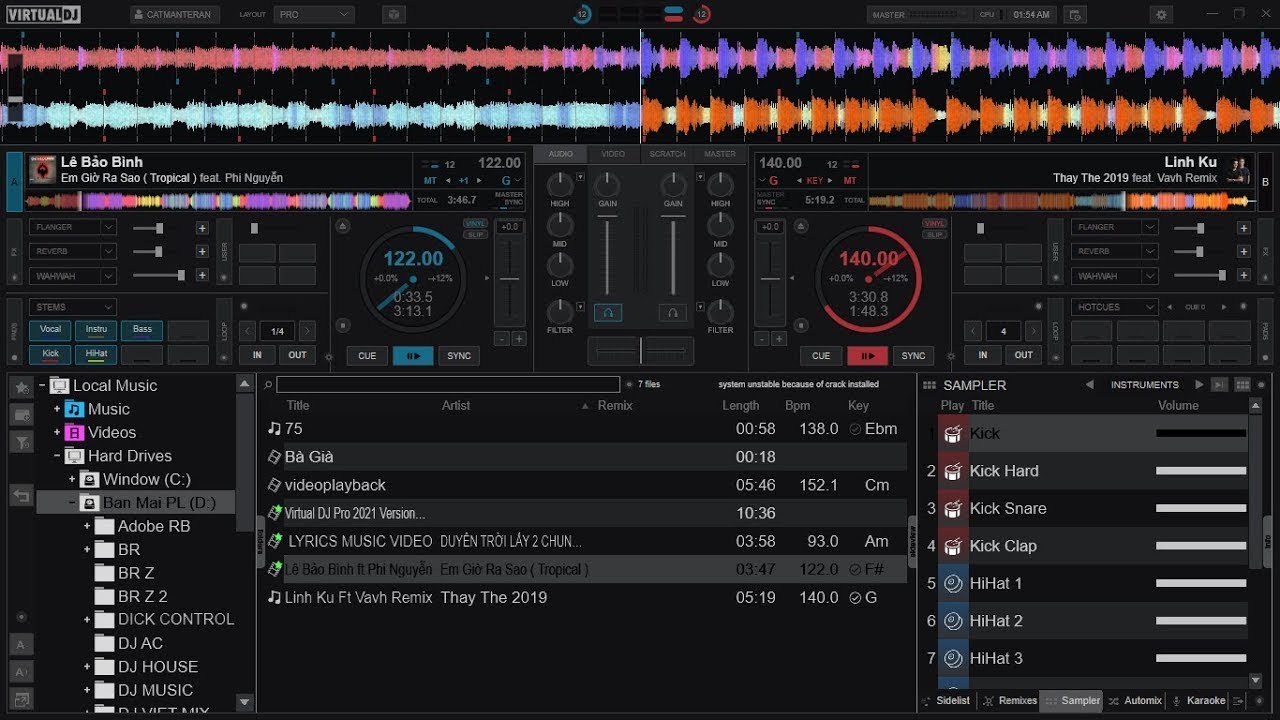Click the microphone icon next to Karaoke
Image resolution: width=1280 pixels, height=720 pixels.
coord(1176,701)
